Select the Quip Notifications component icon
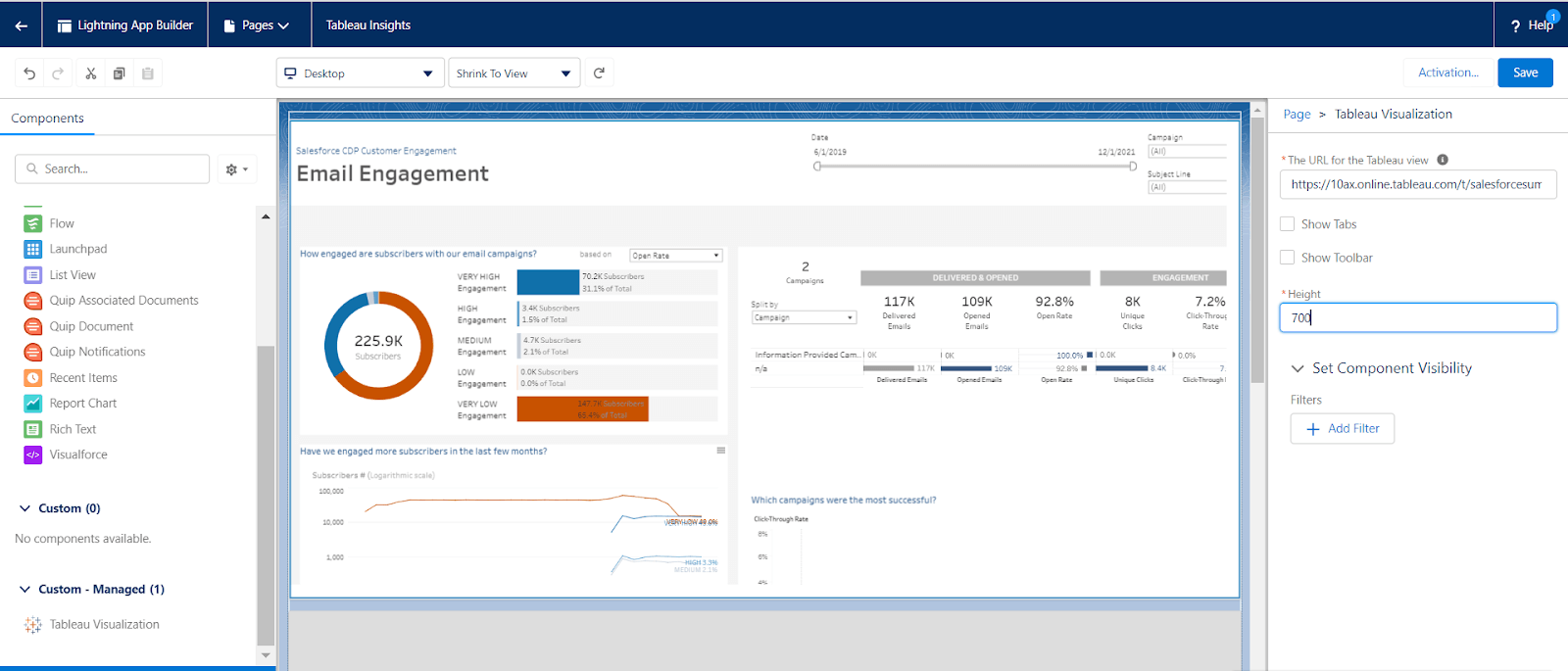Viewport: 1568px width, 671px height. (x=33, y=352)
